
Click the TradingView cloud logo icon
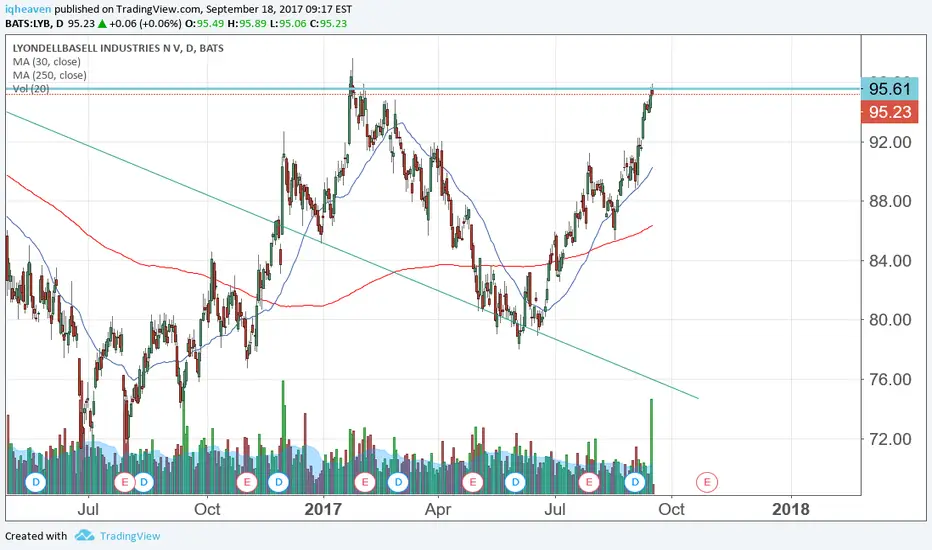[x=84, y=536]
